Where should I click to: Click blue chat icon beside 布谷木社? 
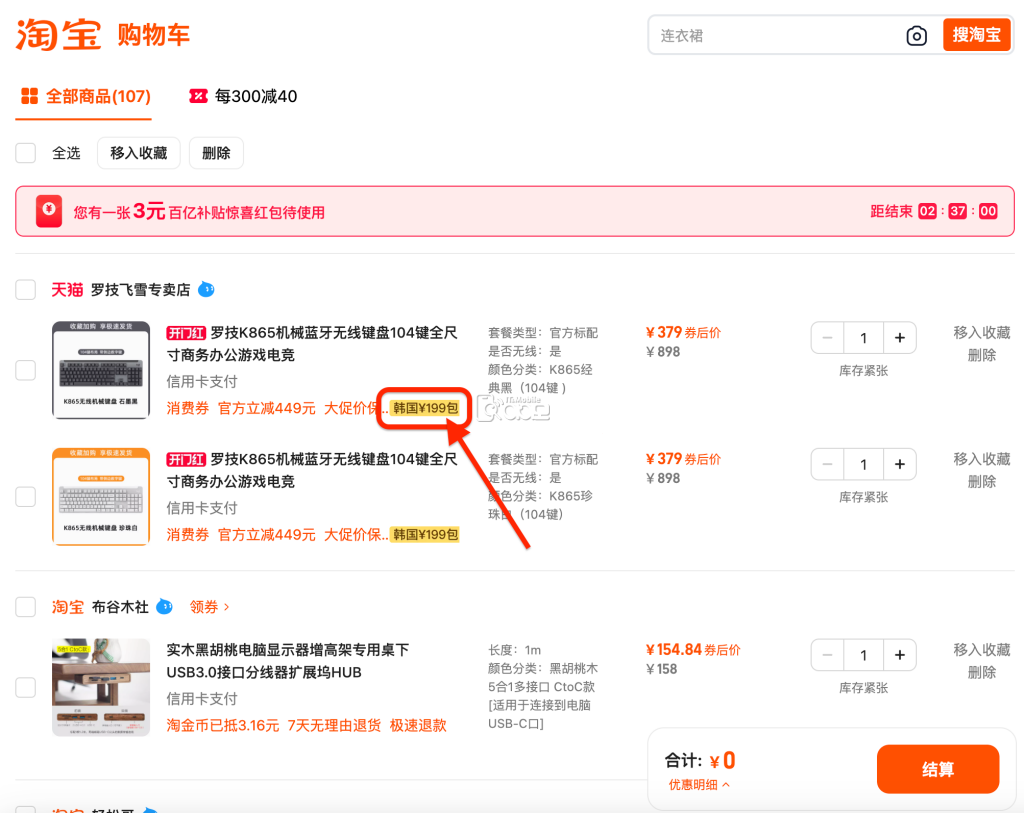(x=165, y=607)
